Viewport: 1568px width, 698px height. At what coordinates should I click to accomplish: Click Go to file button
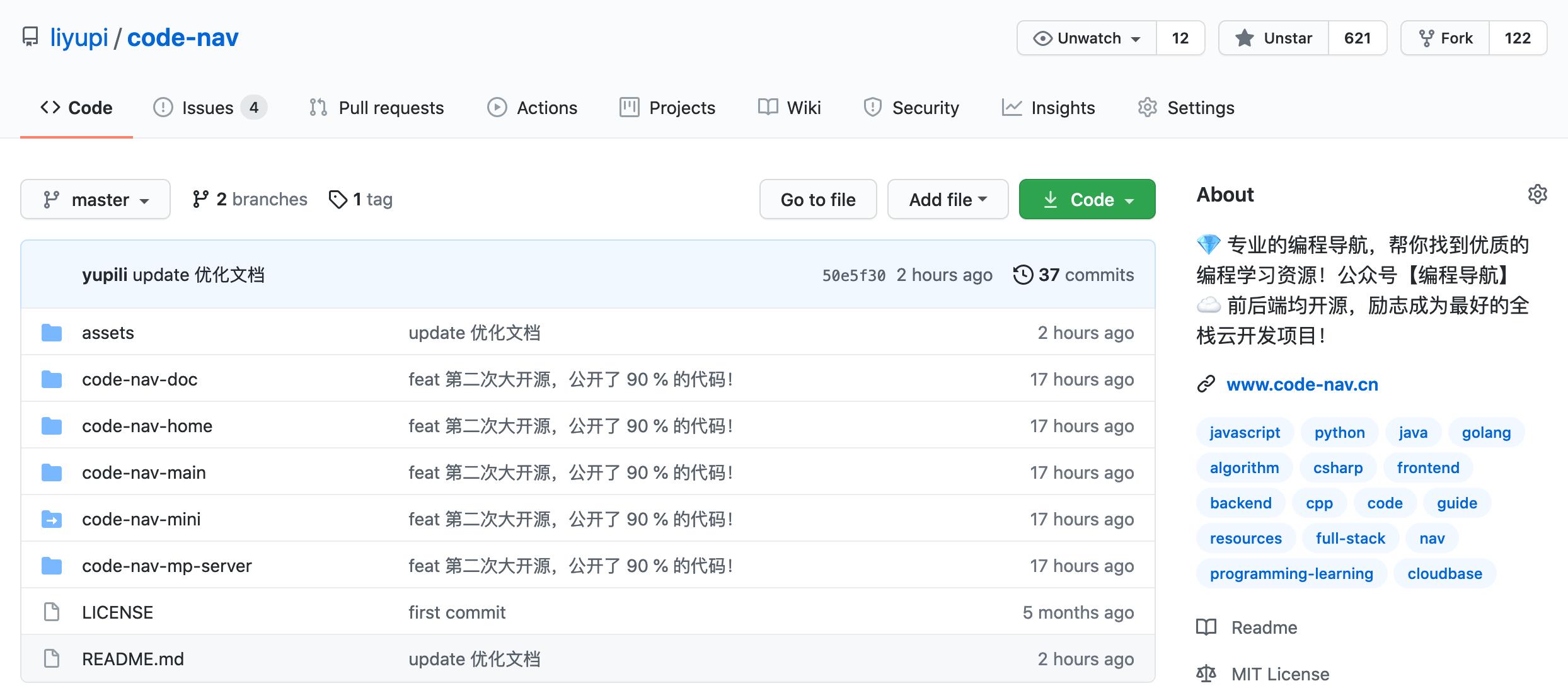pyautogui.click(x=818, y=199)
